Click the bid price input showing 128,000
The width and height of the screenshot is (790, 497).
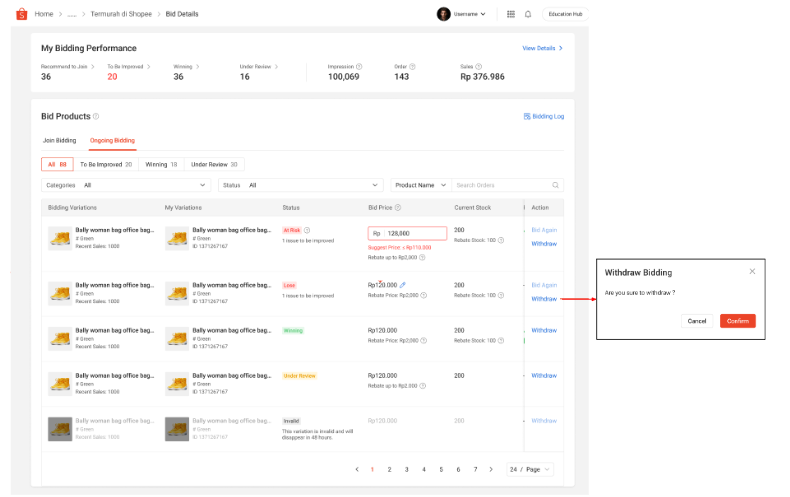tap(414, 233)
